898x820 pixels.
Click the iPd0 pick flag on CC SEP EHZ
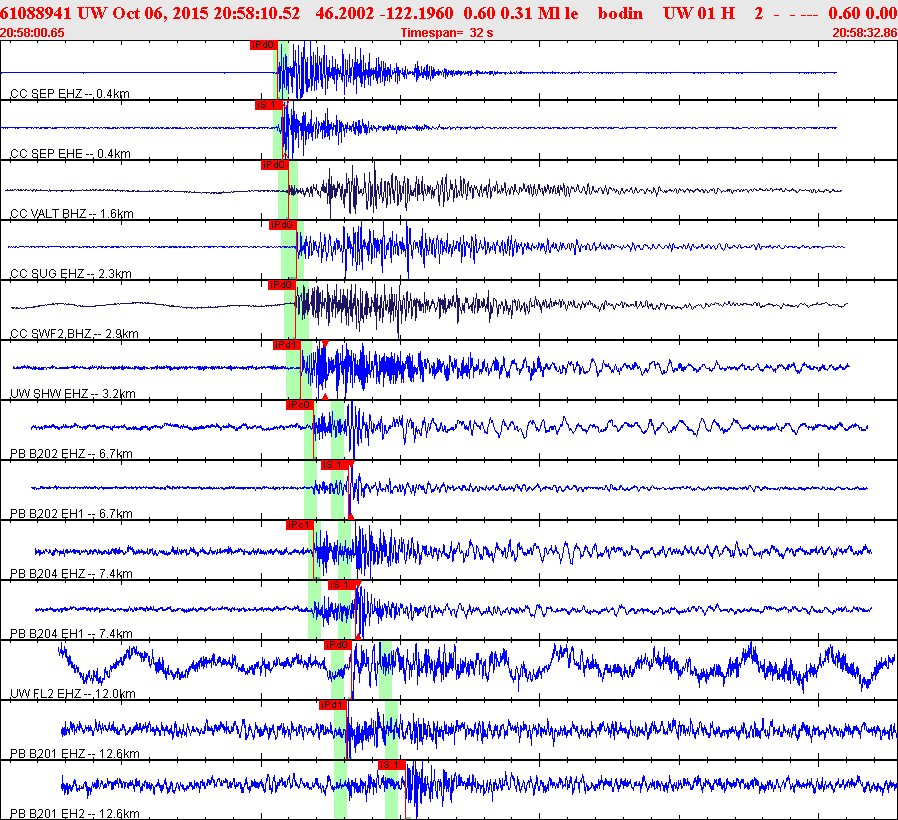coord(262,45)
